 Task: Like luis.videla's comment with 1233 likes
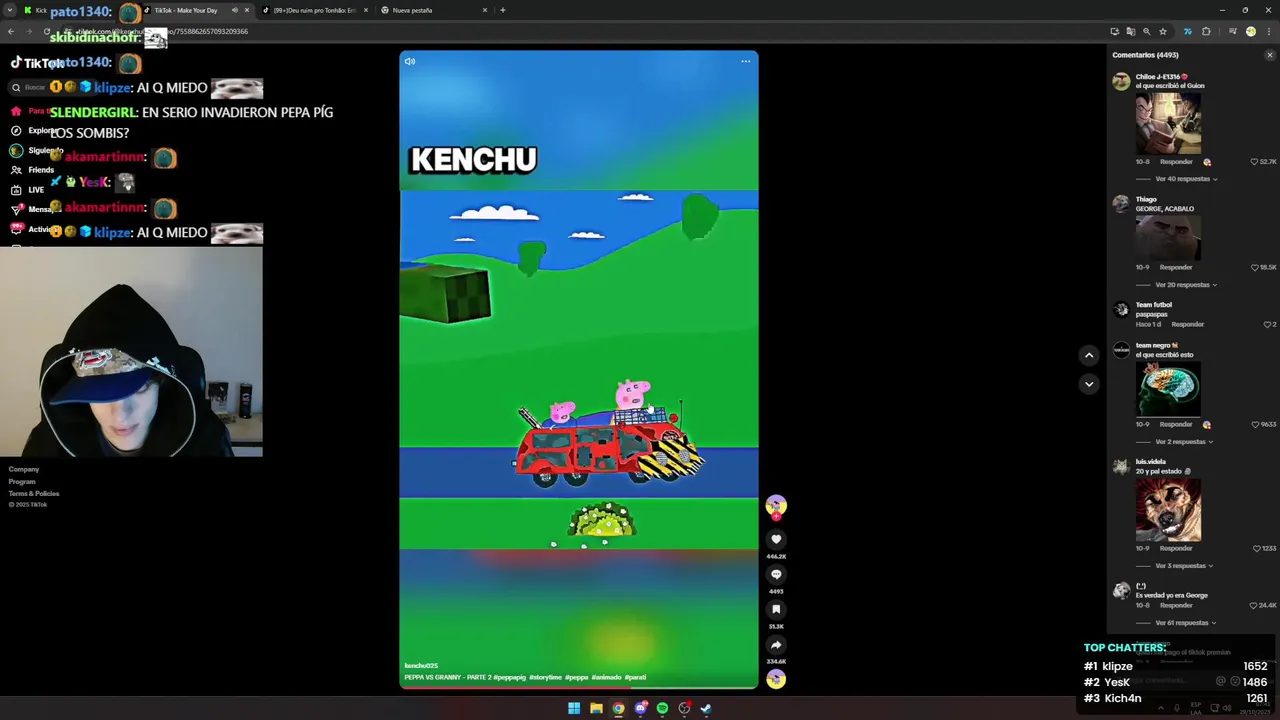point(1257,549)
